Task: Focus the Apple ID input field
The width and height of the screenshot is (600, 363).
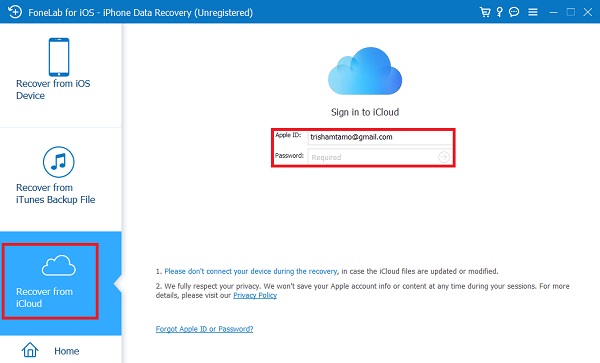Action: click(x=380, y=137)
